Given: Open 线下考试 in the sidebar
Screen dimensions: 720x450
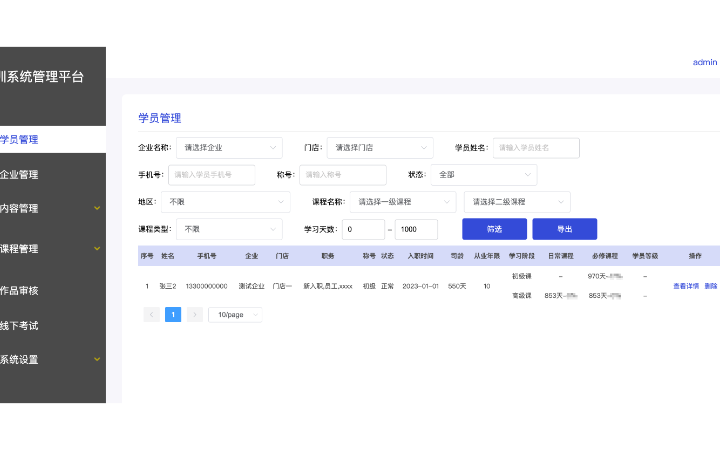Looking at the screenshot, I should [x=19, y=326].
